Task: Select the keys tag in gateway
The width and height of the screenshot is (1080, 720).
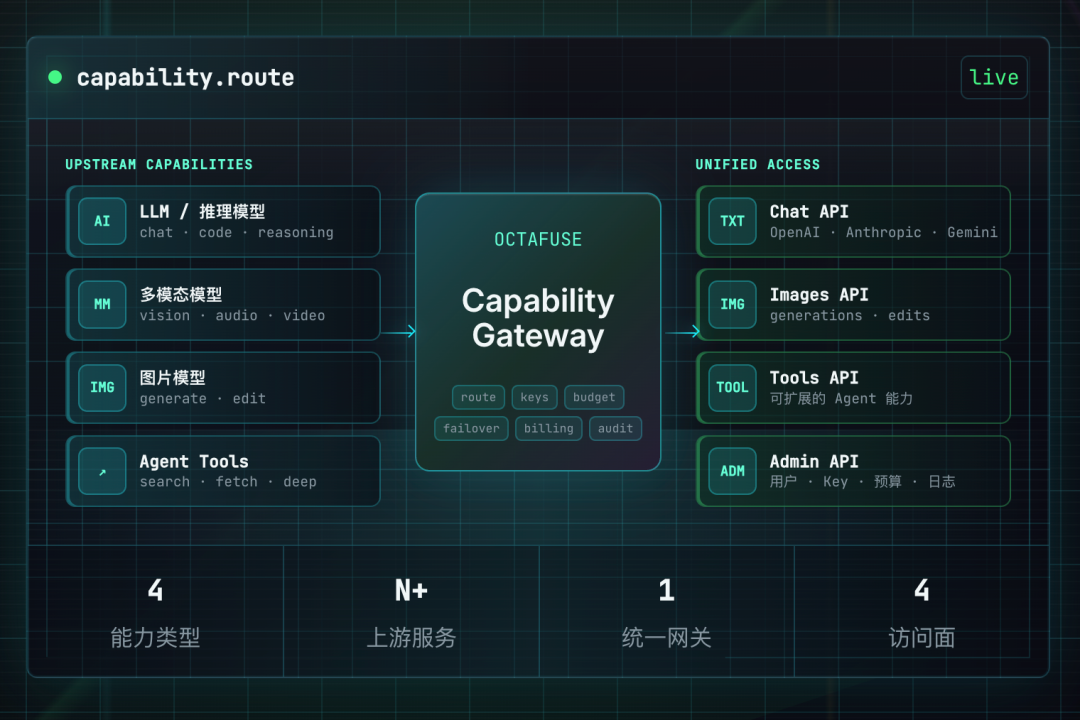Action: coord(534,398)
